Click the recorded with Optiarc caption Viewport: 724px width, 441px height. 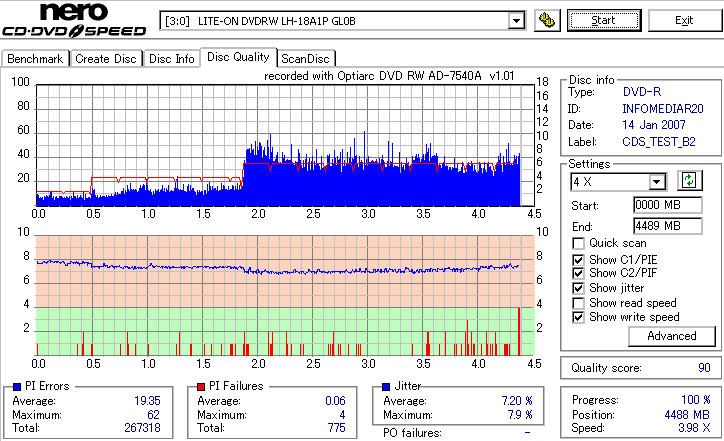[389, 76]
